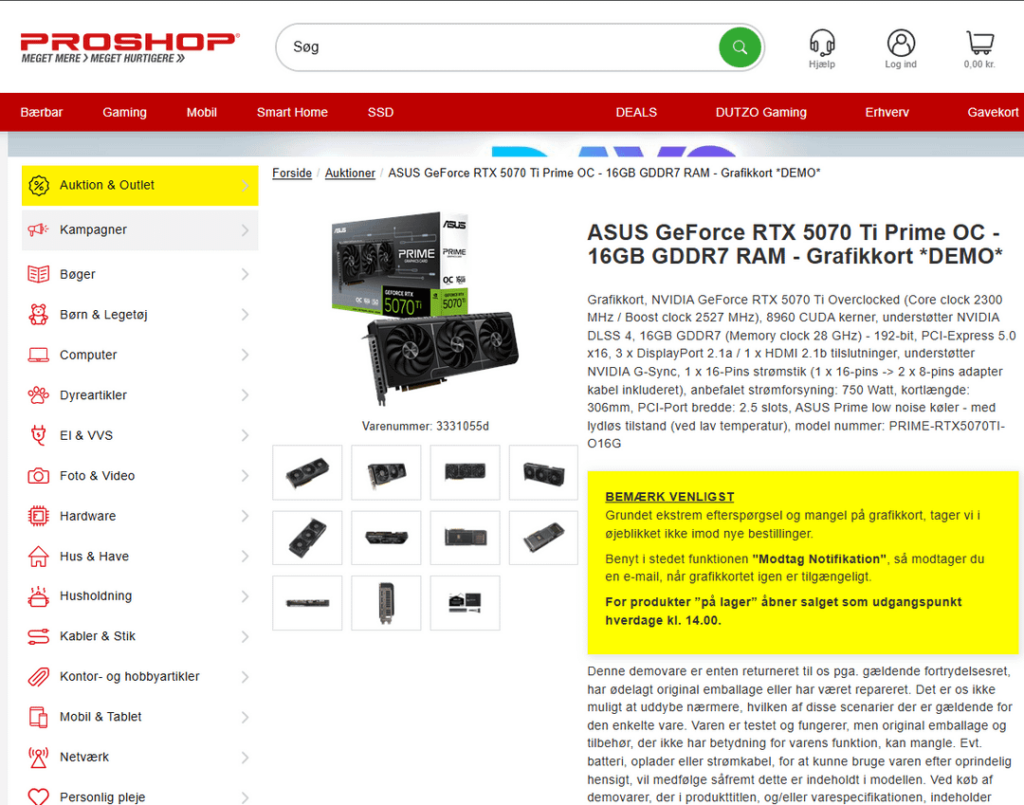Viewport: 1024px width, 805px height.
Task: Open the Kabler & Stik category
Action: pos(140,637)
